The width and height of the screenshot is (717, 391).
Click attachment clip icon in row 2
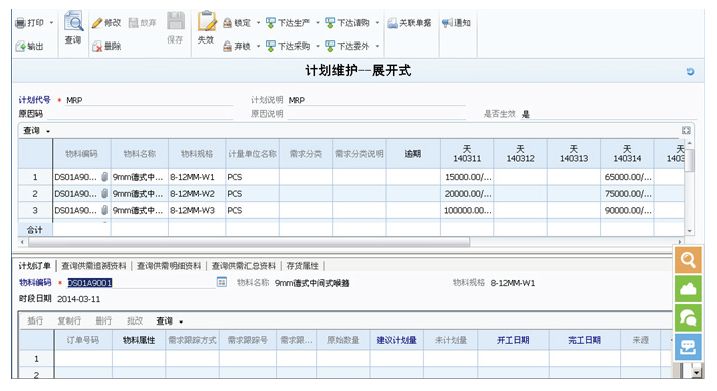click(x=104, y=194)
